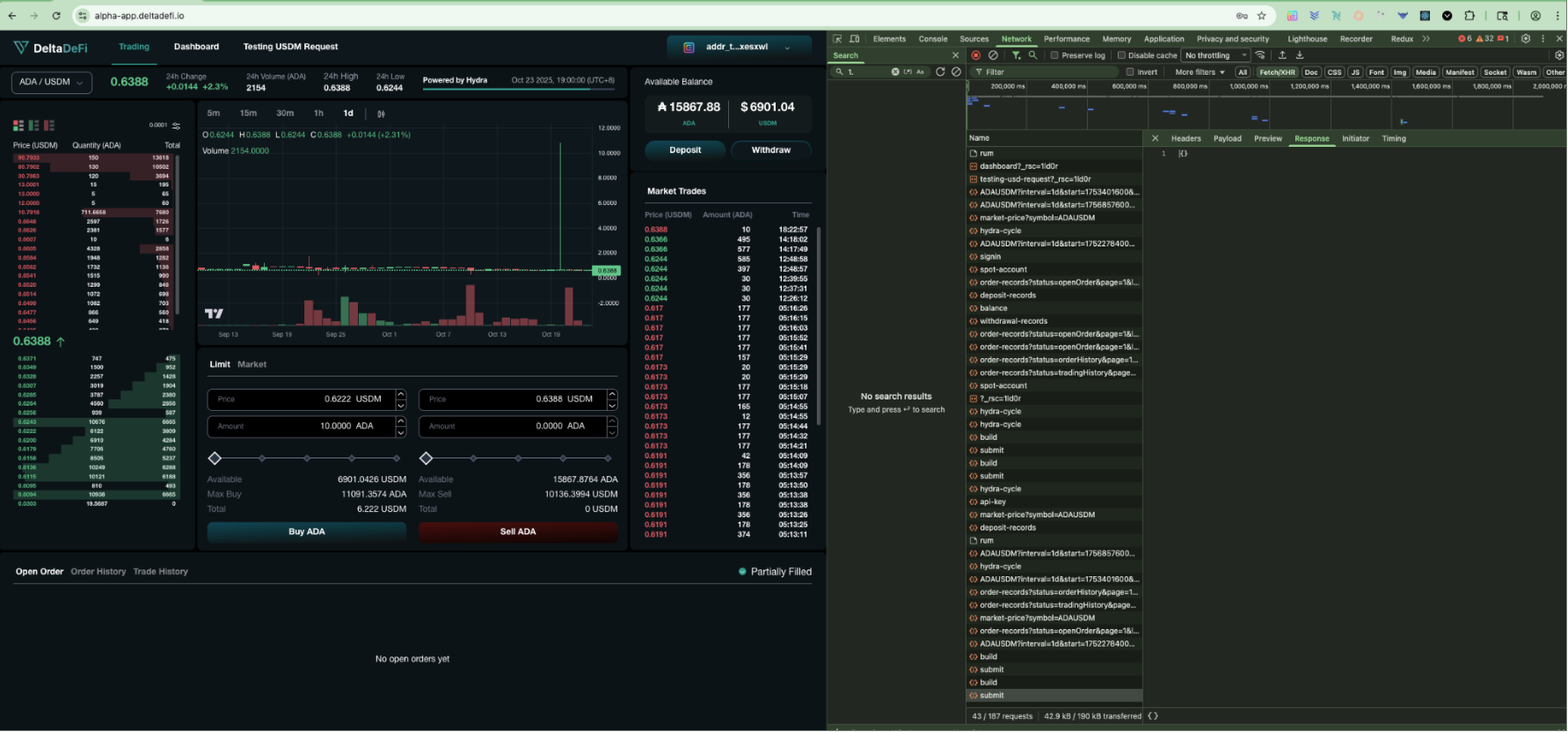Screen dimensions: 1568x732
Task: Tick the Disable cache checkbox
Action: [x=1121, y=55]
